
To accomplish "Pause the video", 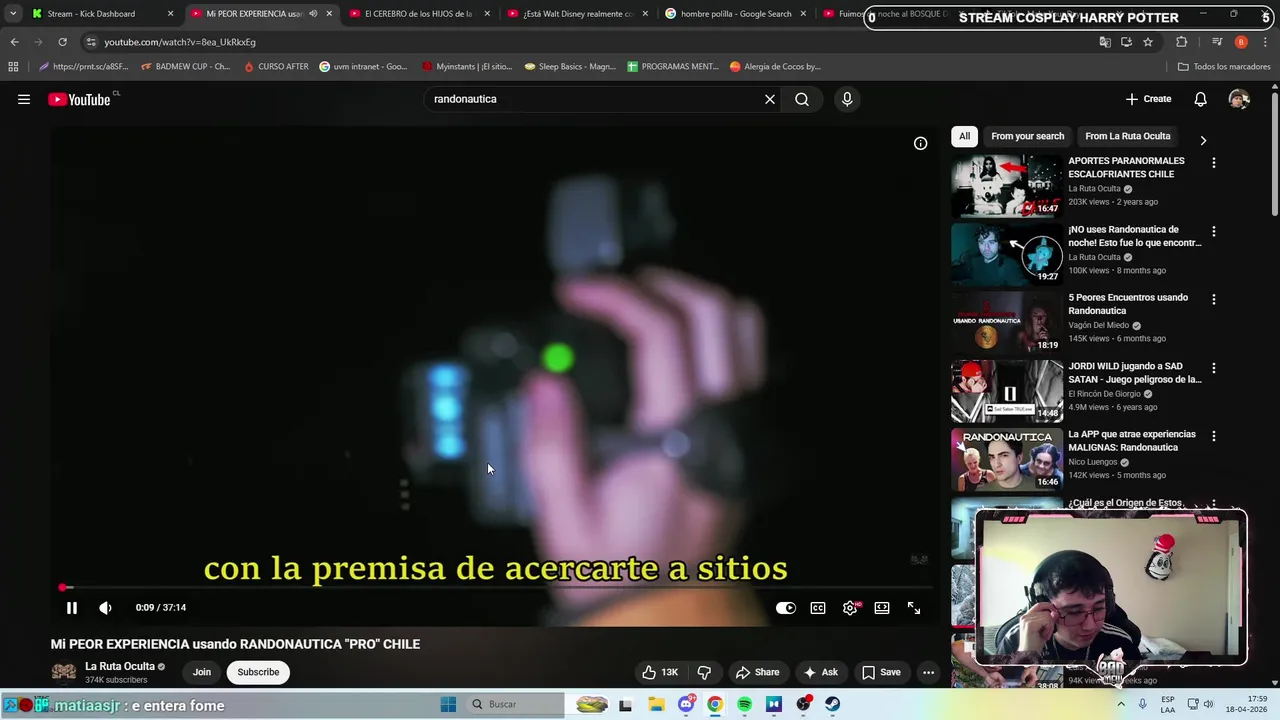I will click(x=72, y=608).
